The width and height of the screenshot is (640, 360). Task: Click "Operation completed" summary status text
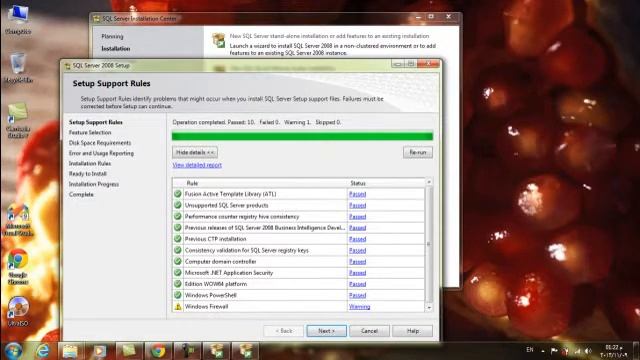(257, 122)
